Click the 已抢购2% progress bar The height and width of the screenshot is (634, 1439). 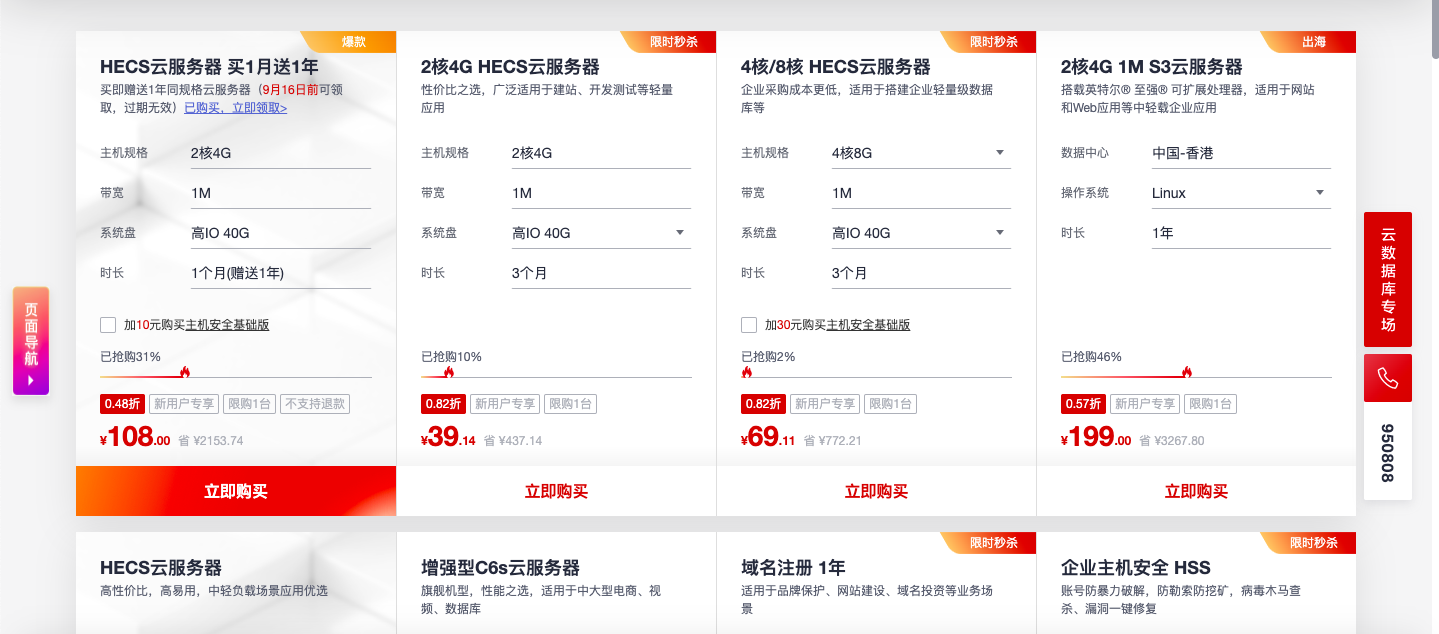[876, 377]
